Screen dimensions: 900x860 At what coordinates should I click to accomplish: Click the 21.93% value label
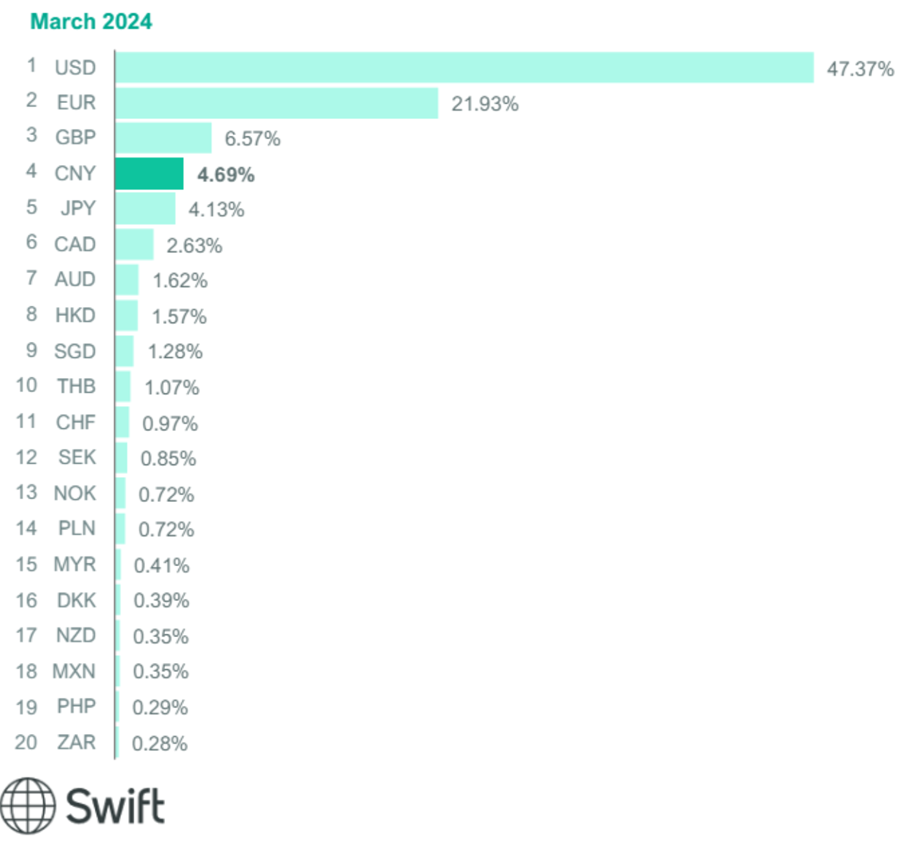coord(485,104)
